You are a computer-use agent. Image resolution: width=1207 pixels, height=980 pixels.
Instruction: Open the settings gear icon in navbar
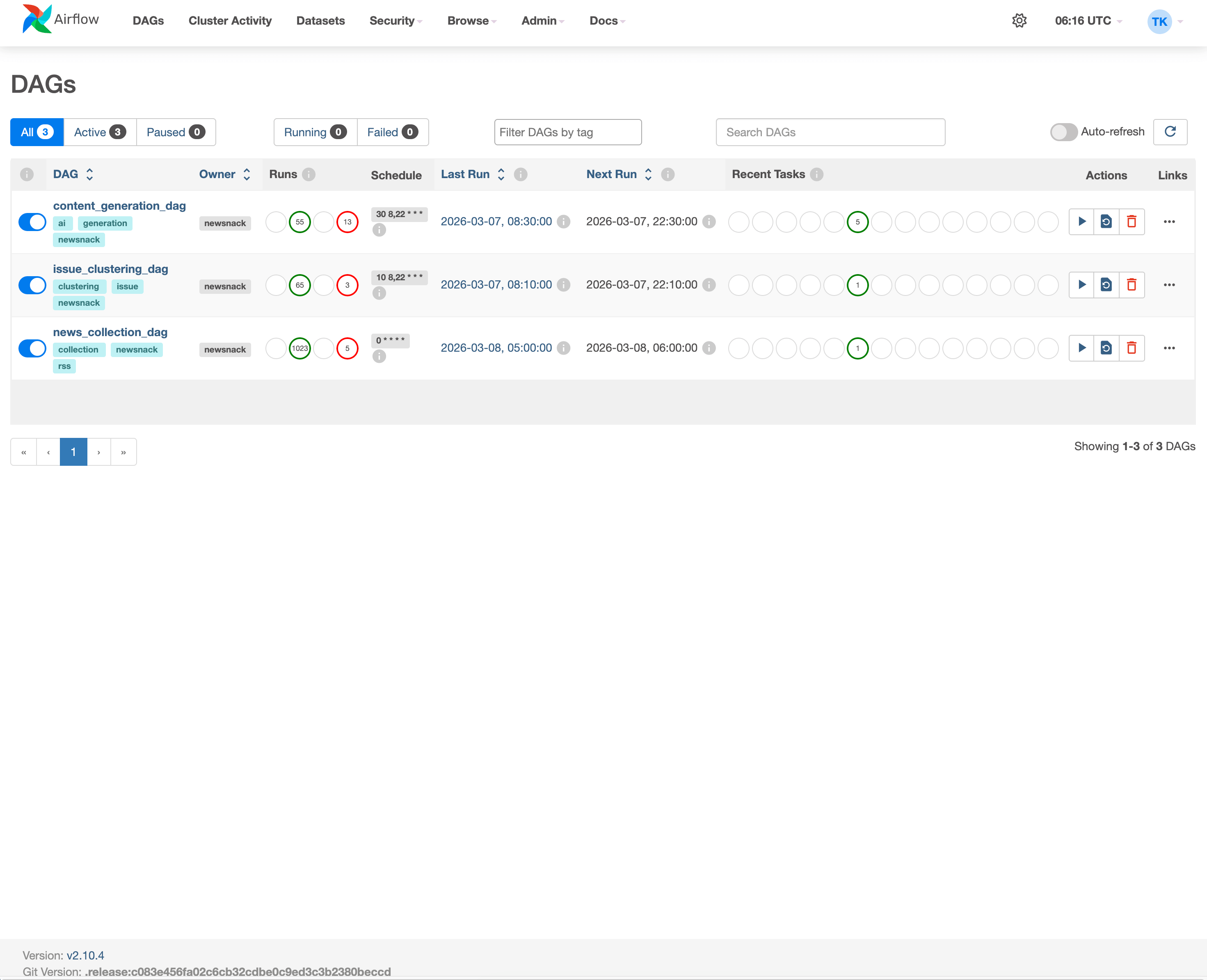[1019, 21]
